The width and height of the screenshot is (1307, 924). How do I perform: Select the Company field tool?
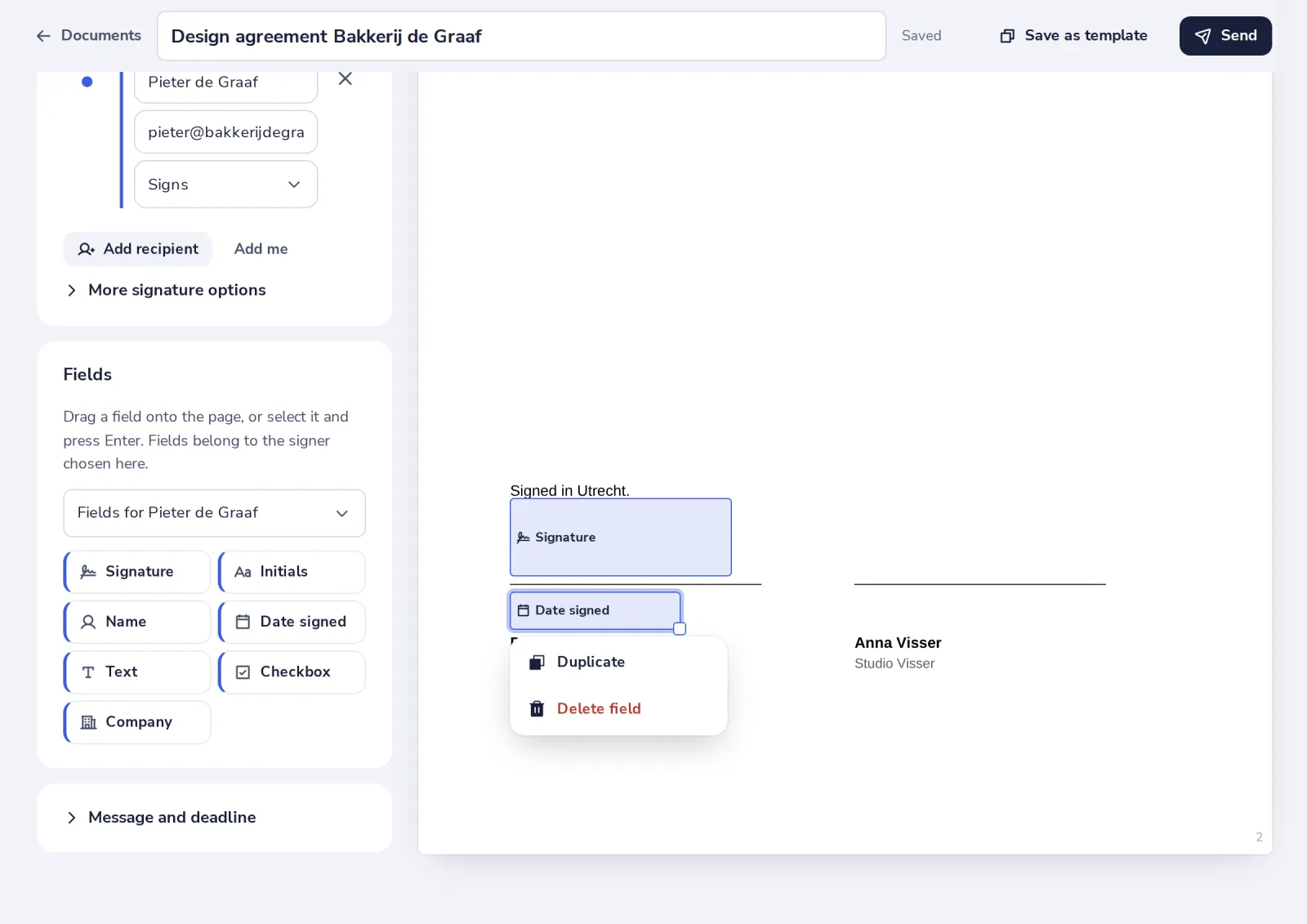tap(137, 722)
